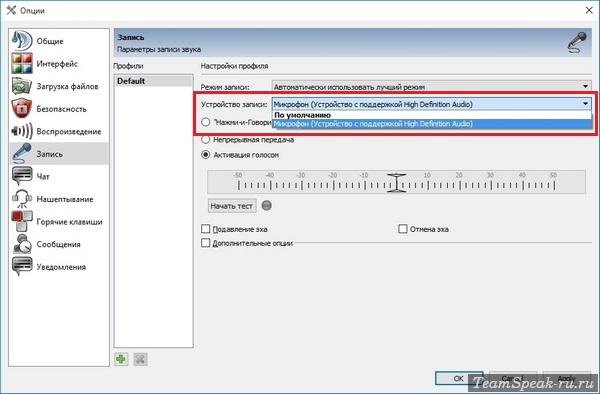This screenshot has height=394, width=600.
Task: Enable the Подавление эха checkbox
Action: [x=206, y=229]
